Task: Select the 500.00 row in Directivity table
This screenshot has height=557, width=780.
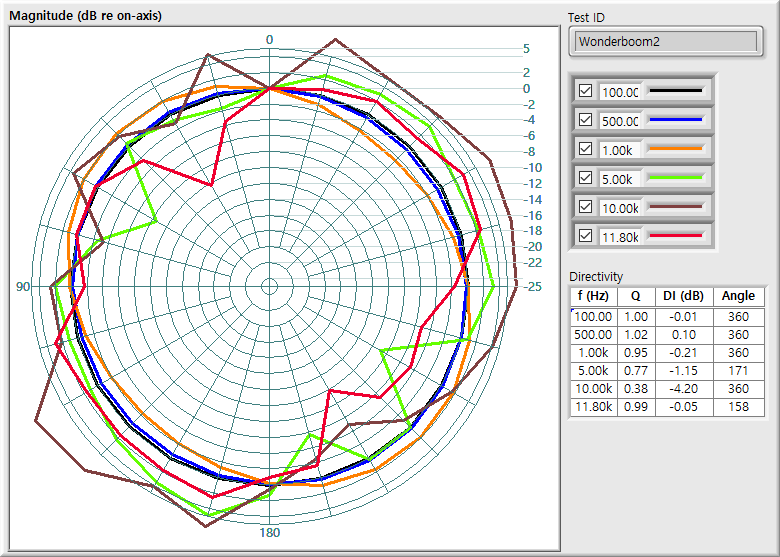Action: tap(668, 335)
